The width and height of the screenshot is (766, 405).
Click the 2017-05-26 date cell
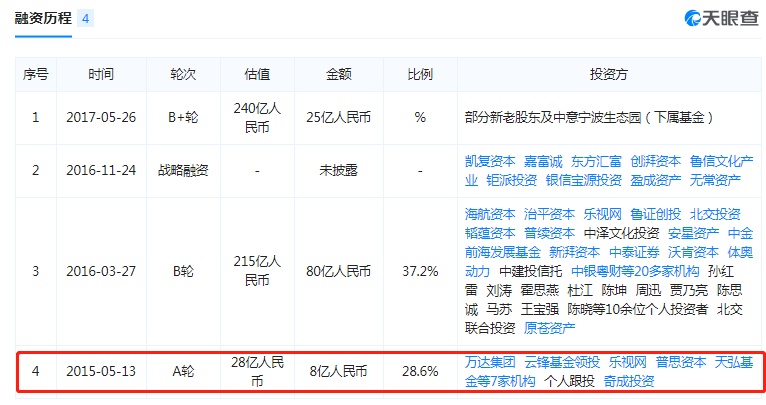(x=101, y=117)
